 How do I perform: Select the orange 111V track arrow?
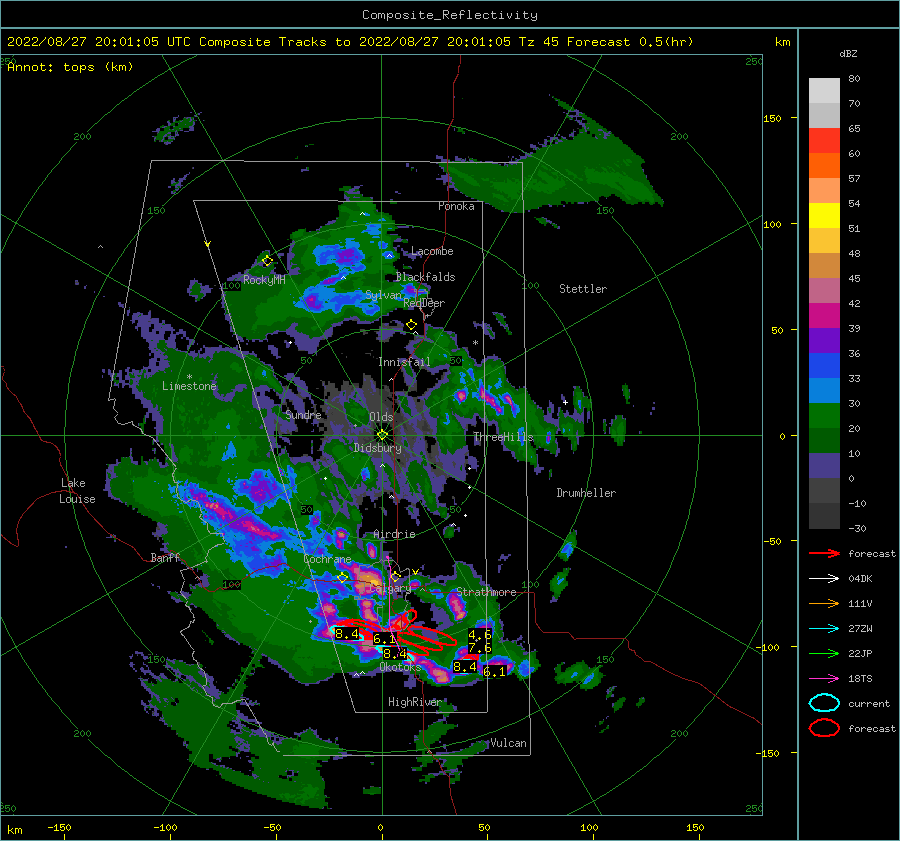[x=824, y=603]
